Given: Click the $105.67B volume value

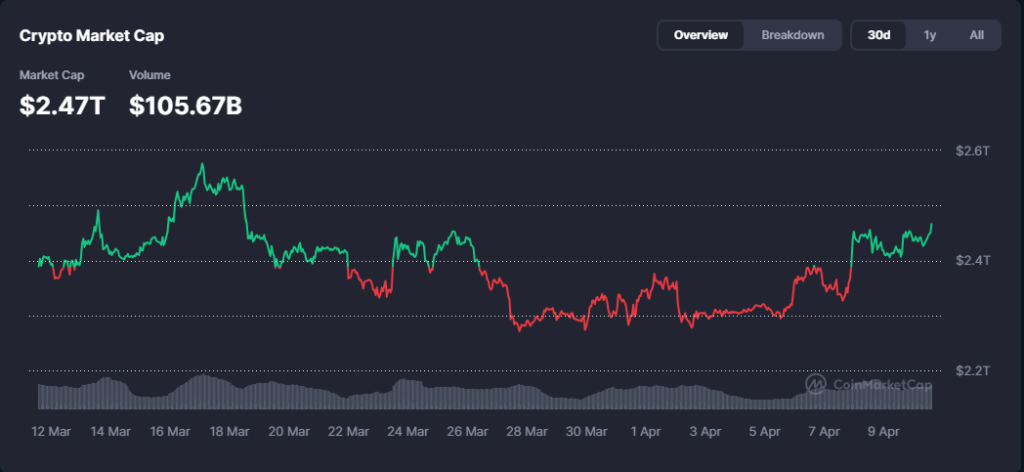Looking at the screenshot, I should click(x=186, y=105).
